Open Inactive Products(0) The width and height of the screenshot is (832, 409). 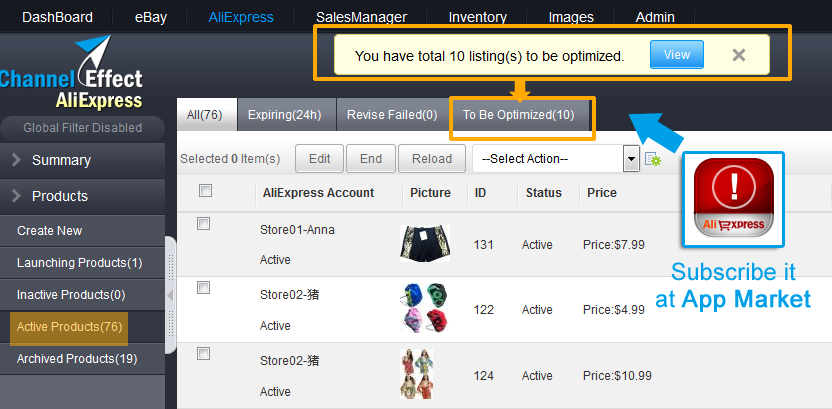(x=82, y=295)
